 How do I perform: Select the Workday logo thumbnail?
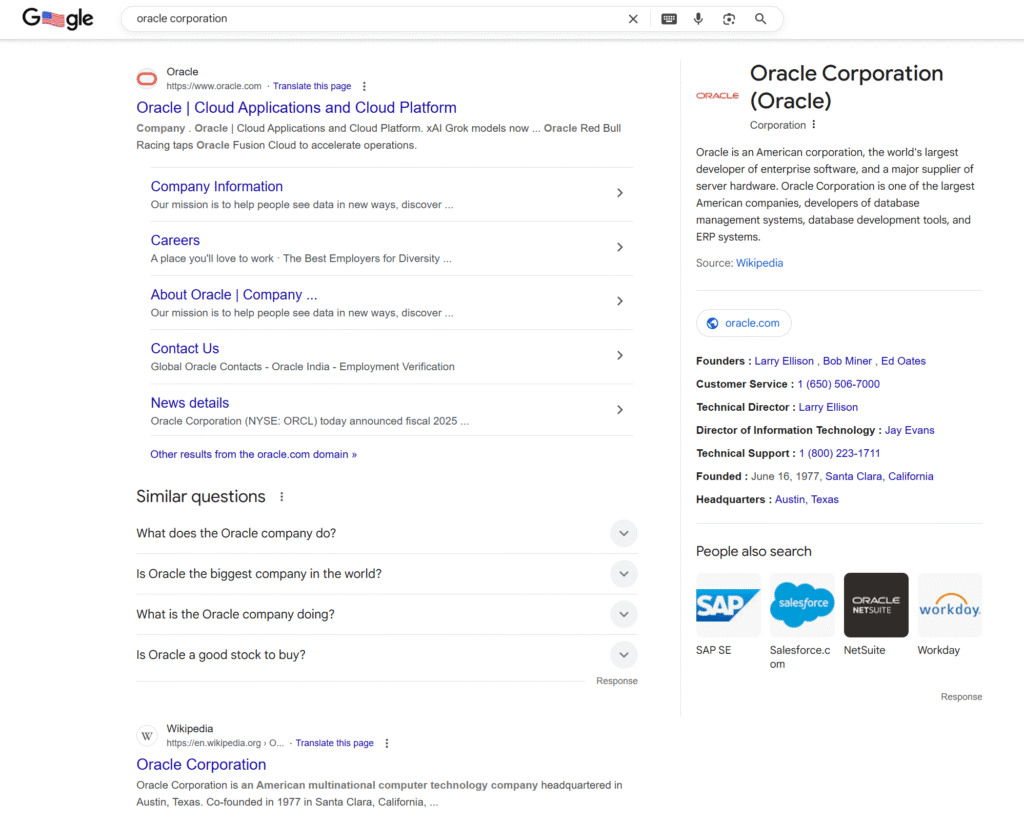(x=950, y=605)
